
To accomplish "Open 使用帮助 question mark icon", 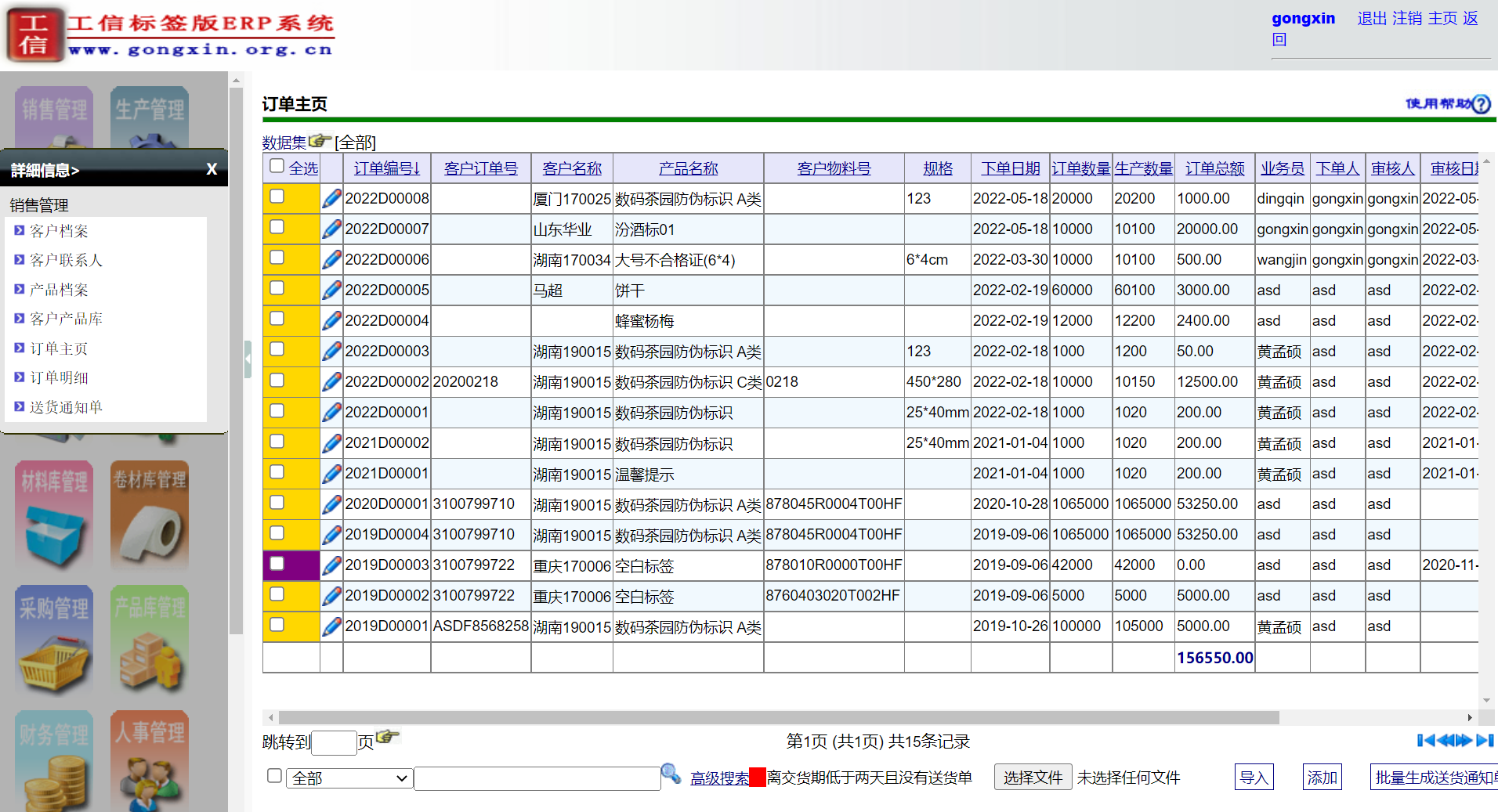I will pos(1481,103).
